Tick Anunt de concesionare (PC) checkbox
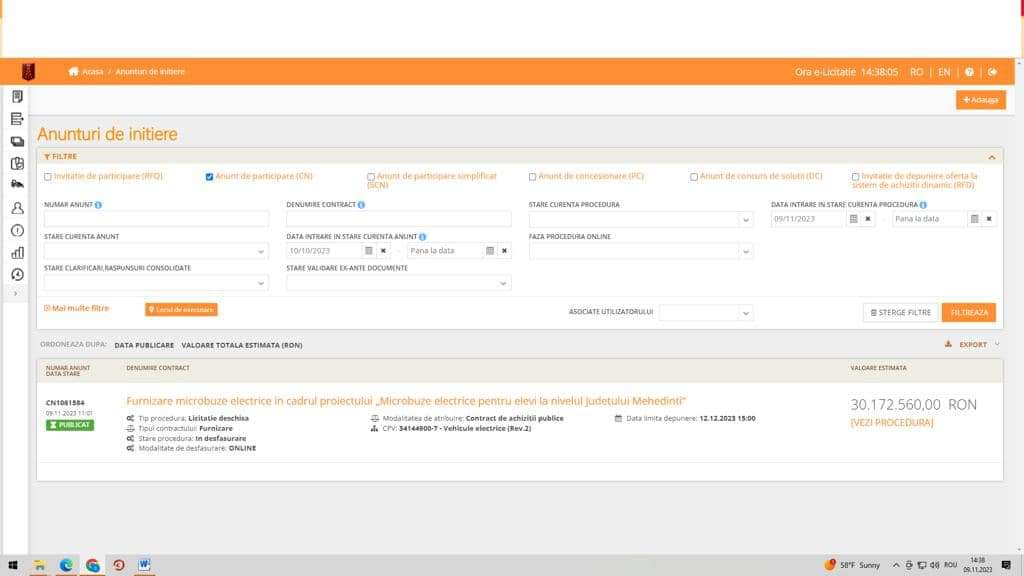Viewport: 1024px width, 576px height. (x=532, y=176)
